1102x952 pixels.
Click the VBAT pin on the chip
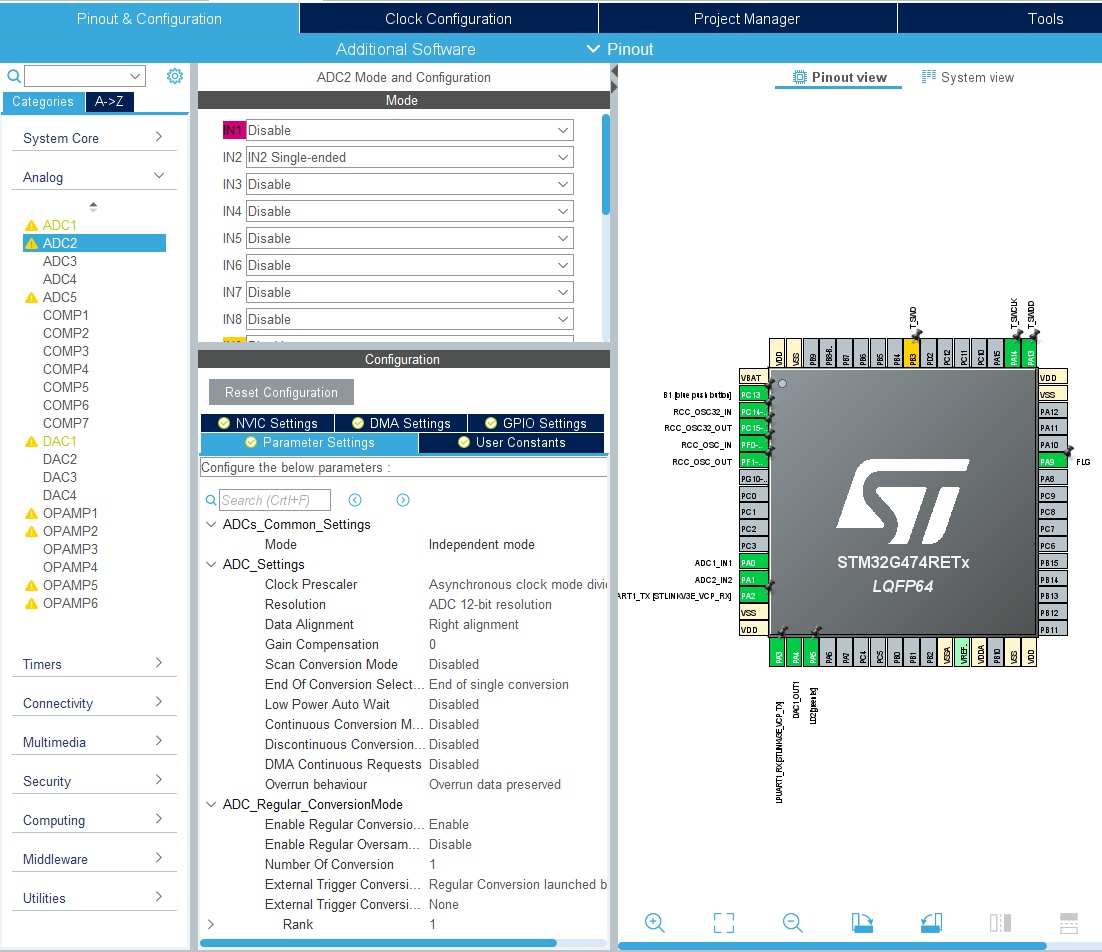(753, 377)
